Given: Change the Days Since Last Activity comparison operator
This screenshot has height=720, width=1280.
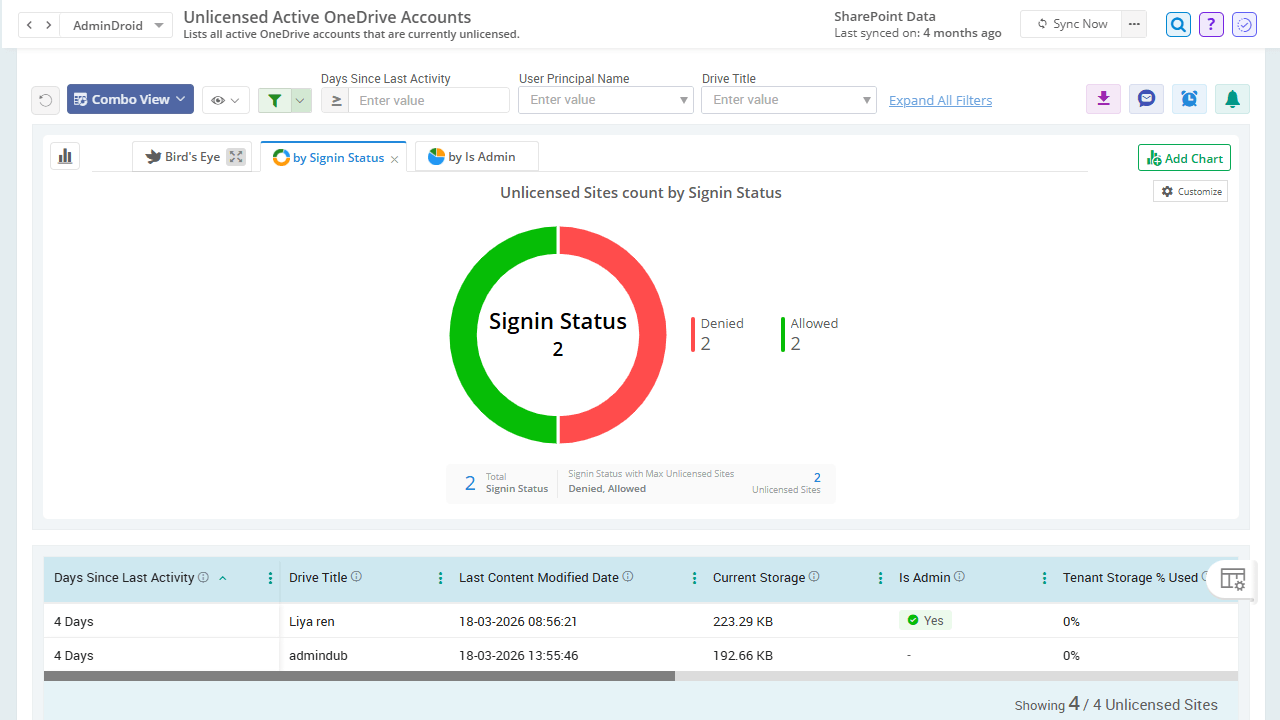Looking at the screenshot, I should [335, 100].
